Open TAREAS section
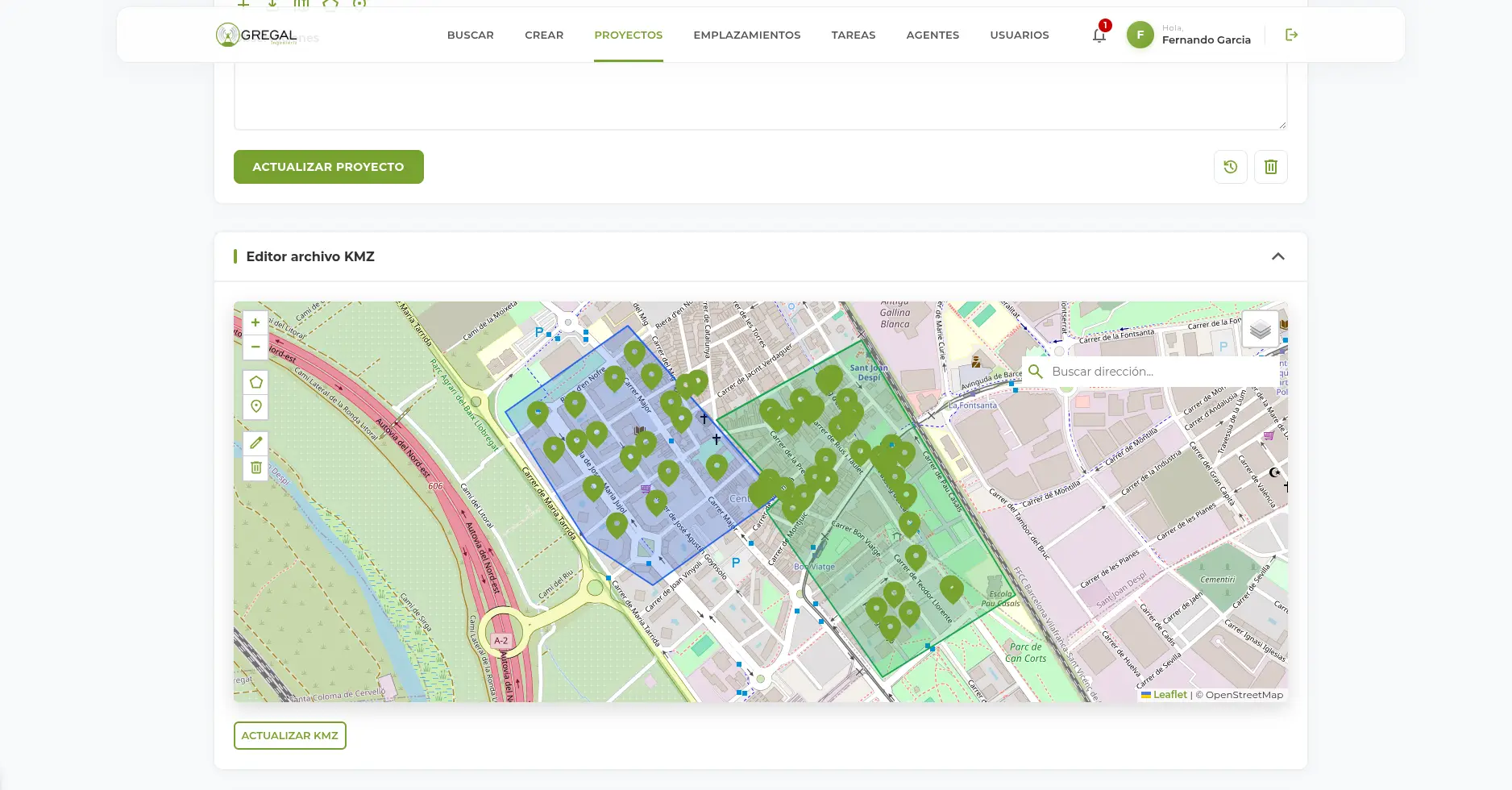 tap(854, 35)
